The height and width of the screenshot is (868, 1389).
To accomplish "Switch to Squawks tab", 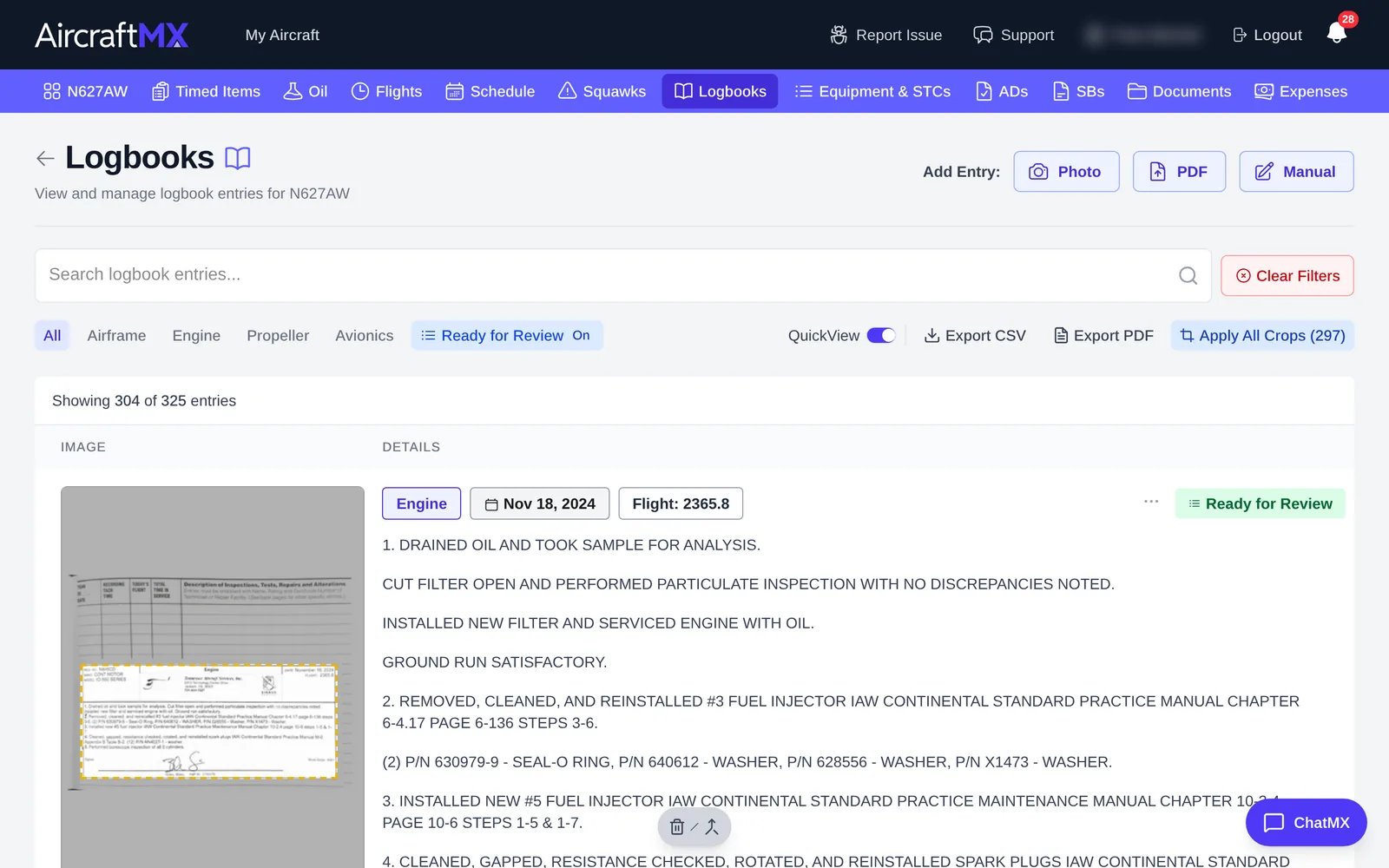I will (602, 91).
